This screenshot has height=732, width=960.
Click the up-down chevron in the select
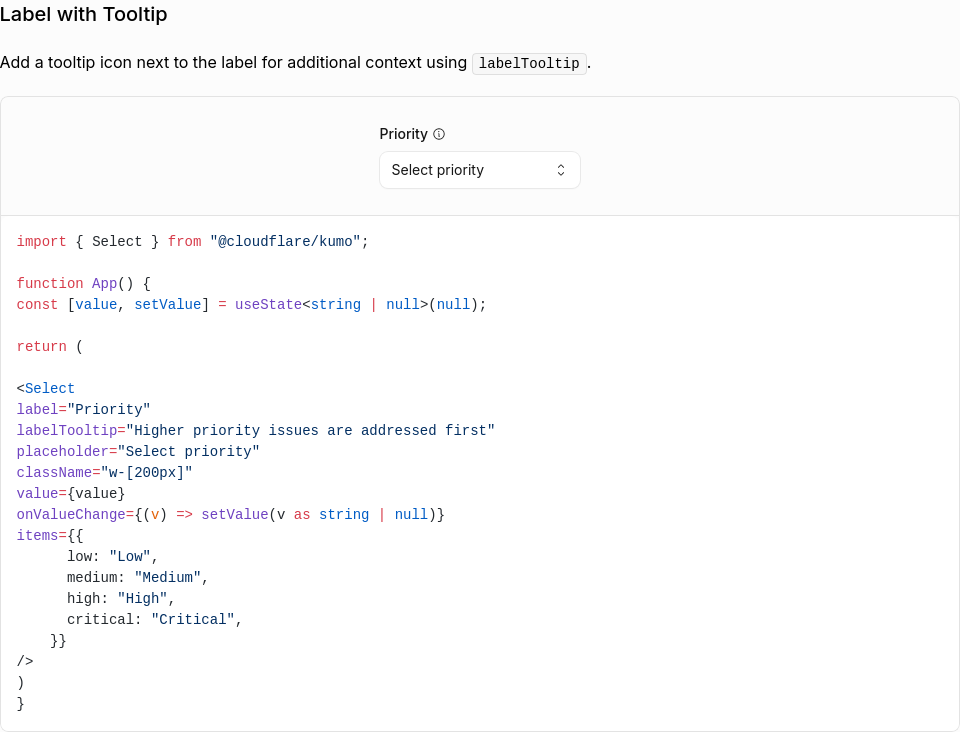[x=561, y=170]
